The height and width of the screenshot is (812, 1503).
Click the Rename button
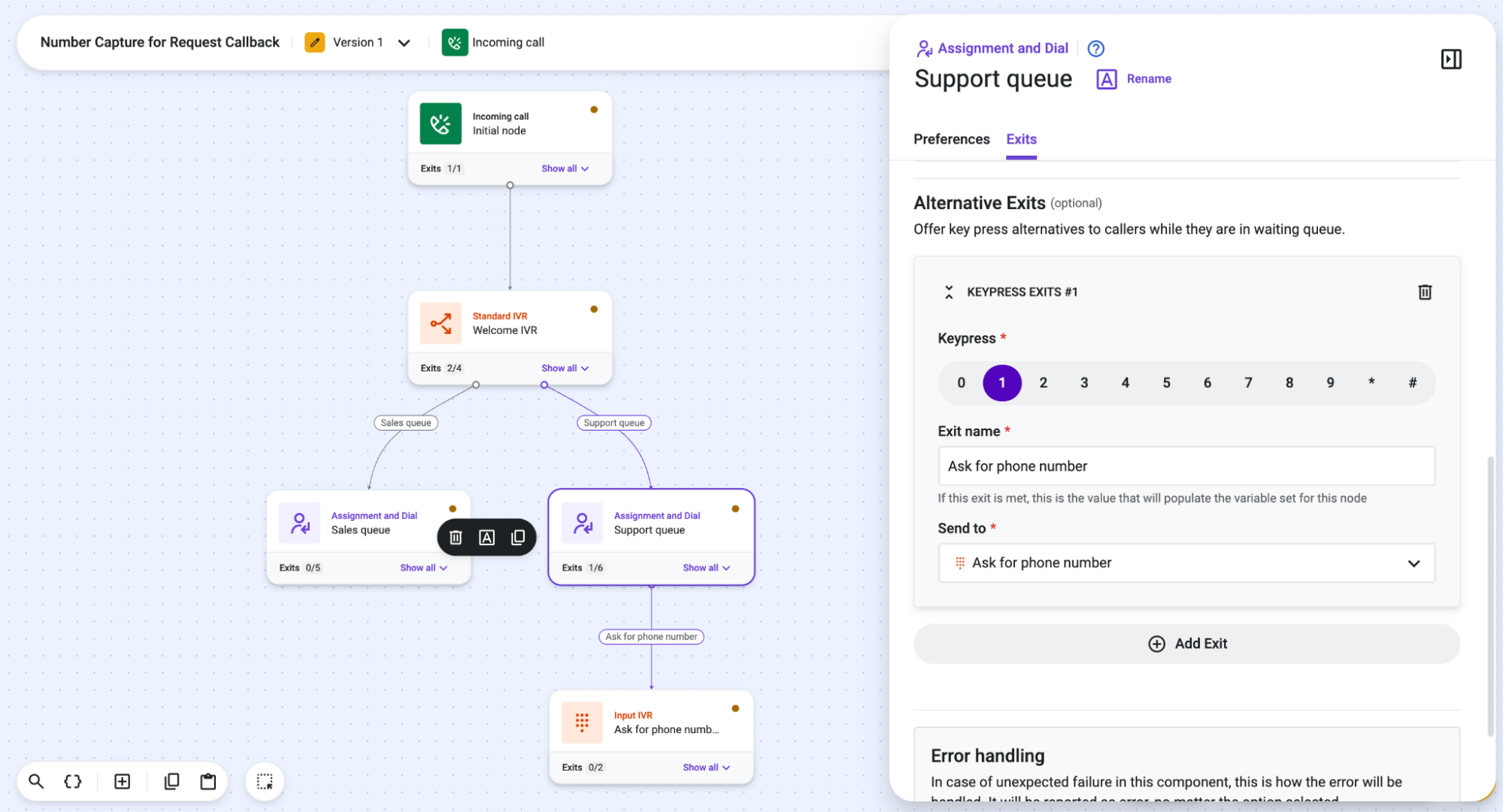tap(1134, 79)
